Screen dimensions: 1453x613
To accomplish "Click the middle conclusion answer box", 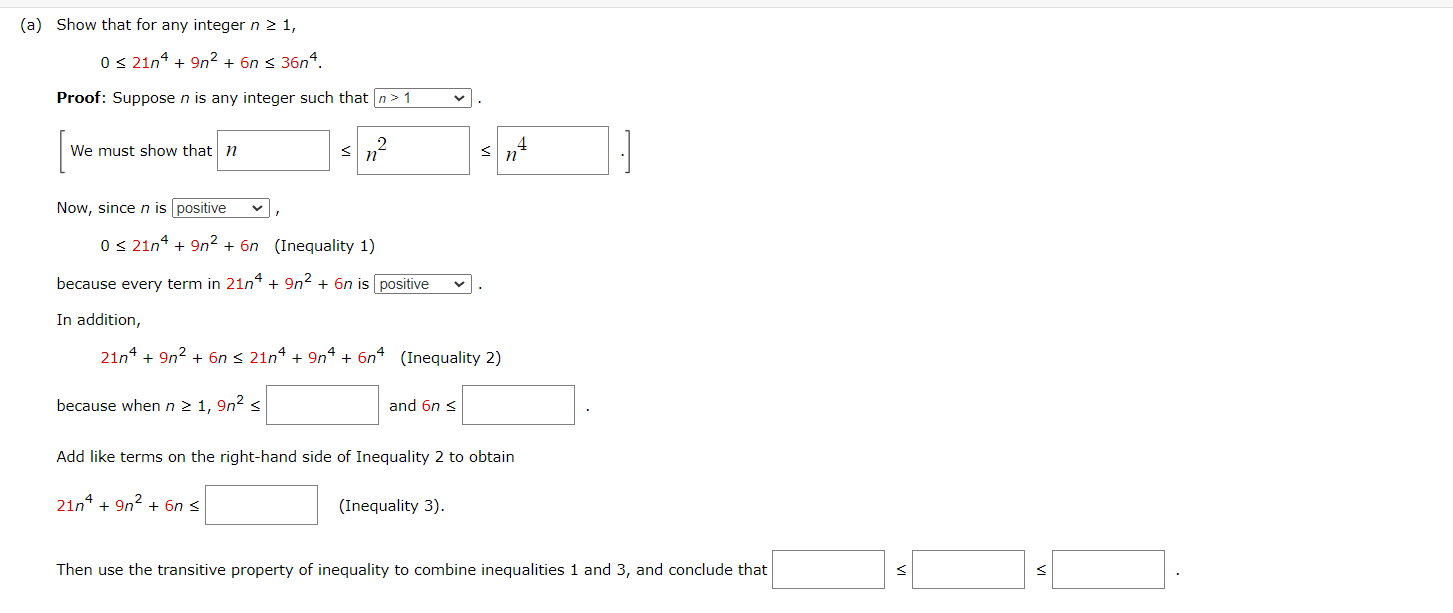I will coord(968,568).
